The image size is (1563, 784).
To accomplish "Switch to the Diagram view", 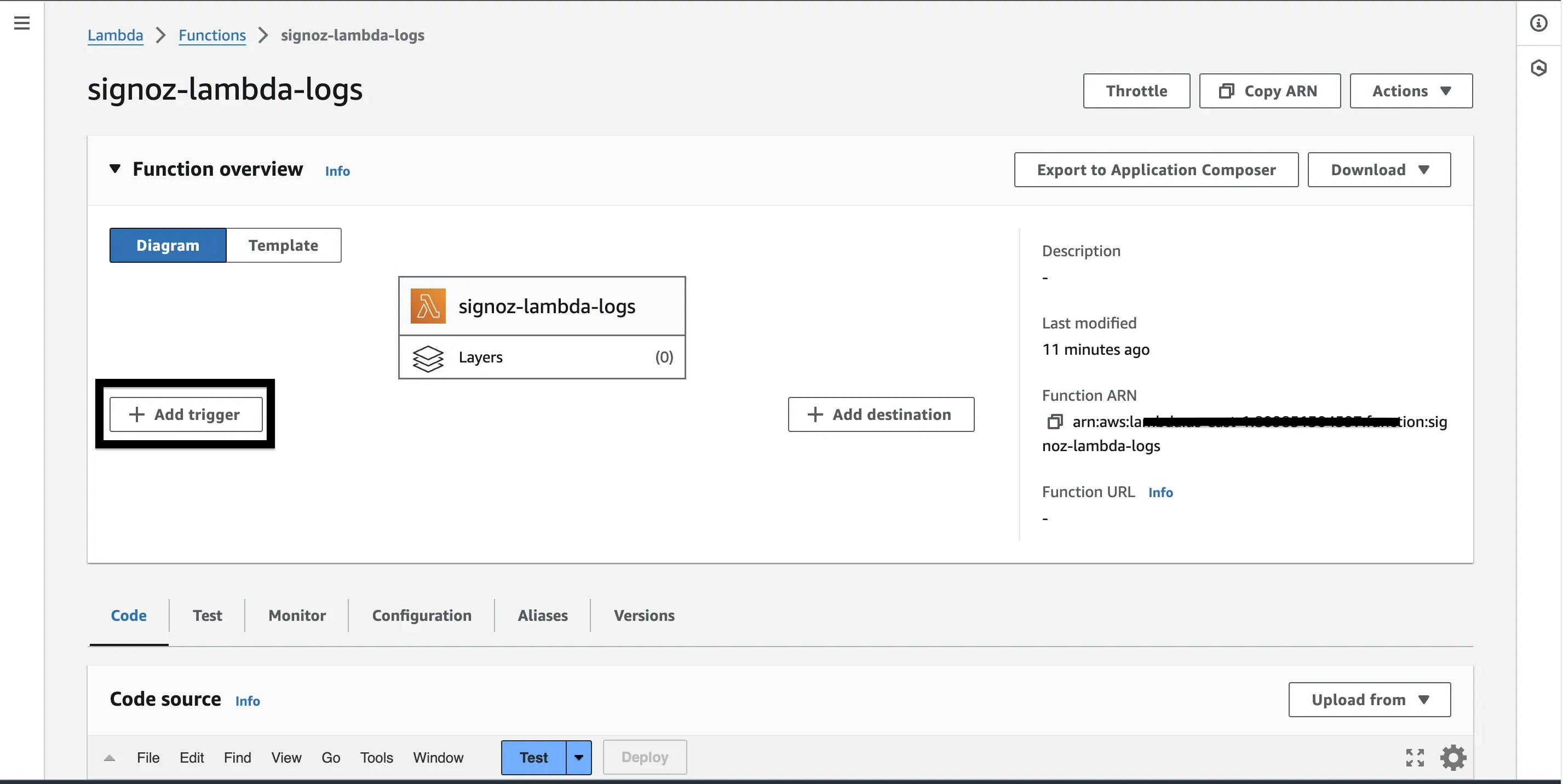I will point(168,246).
